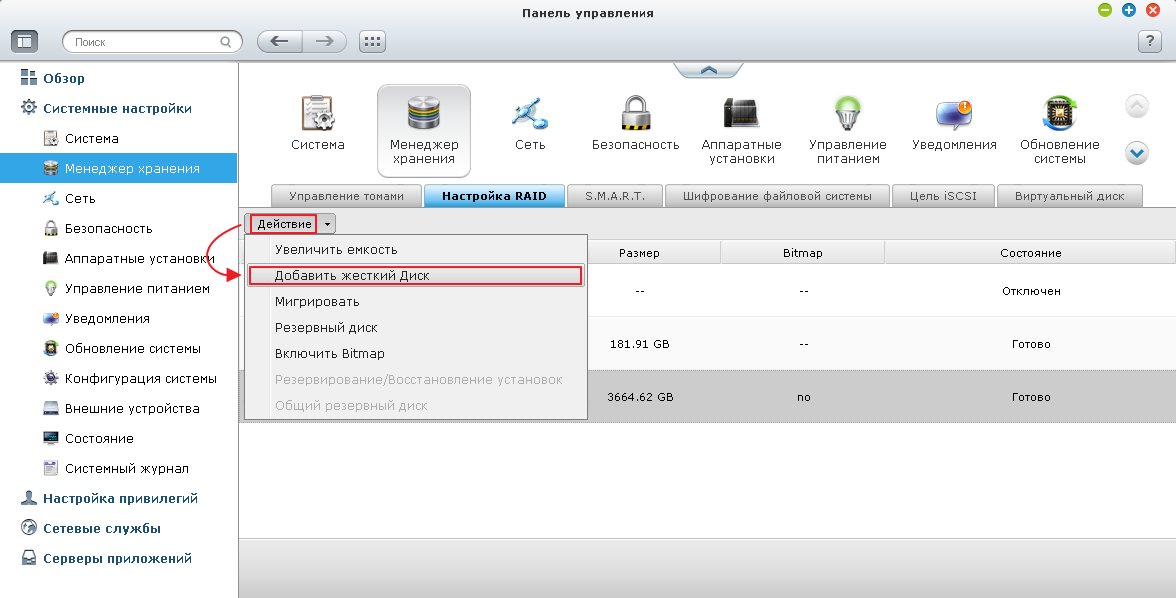This screenshot has height=598, width=1176.
Task: Switch to the Управление томами tab
Action: [346, 196]
